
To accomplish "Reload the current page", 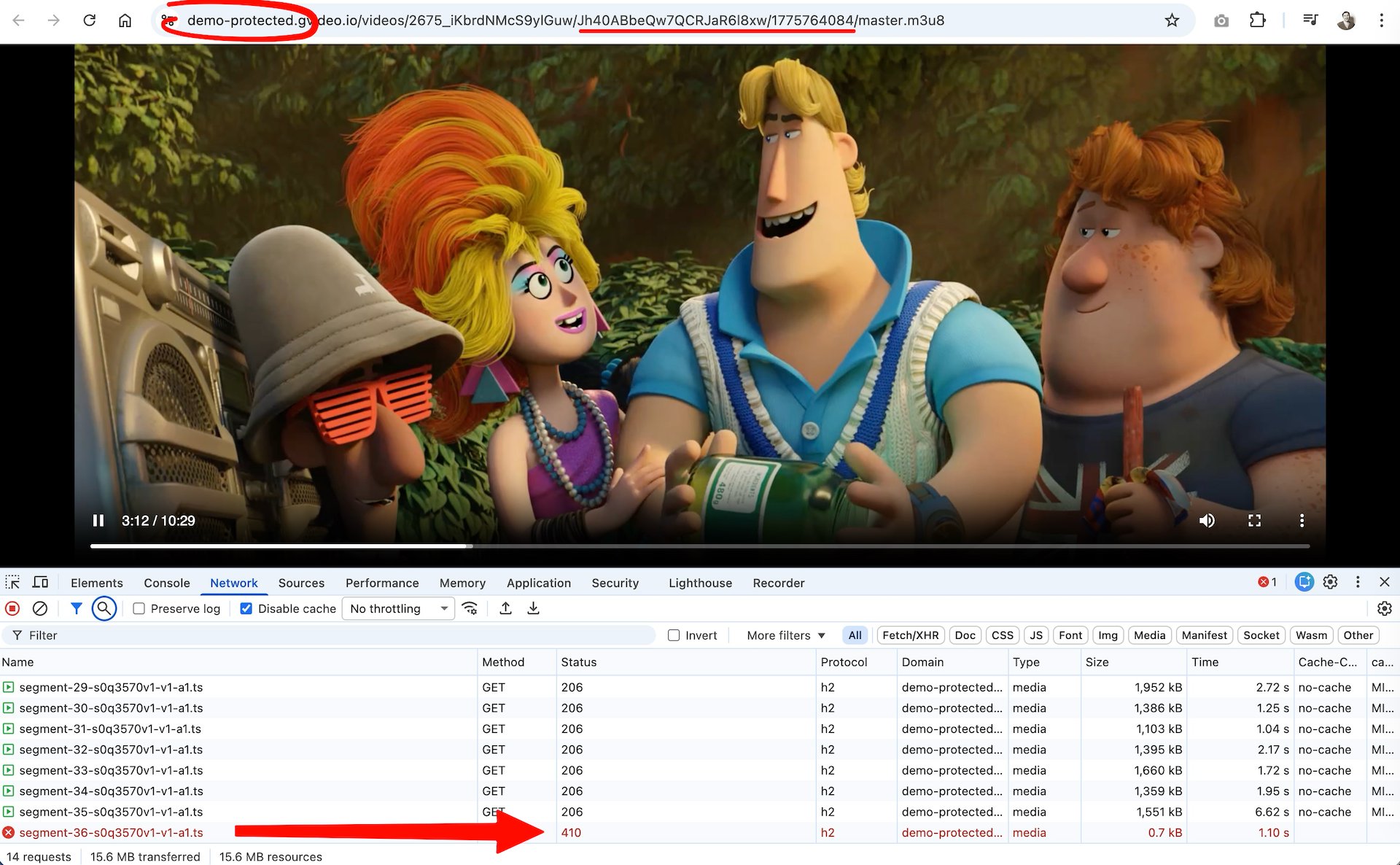I will [90, 20].
